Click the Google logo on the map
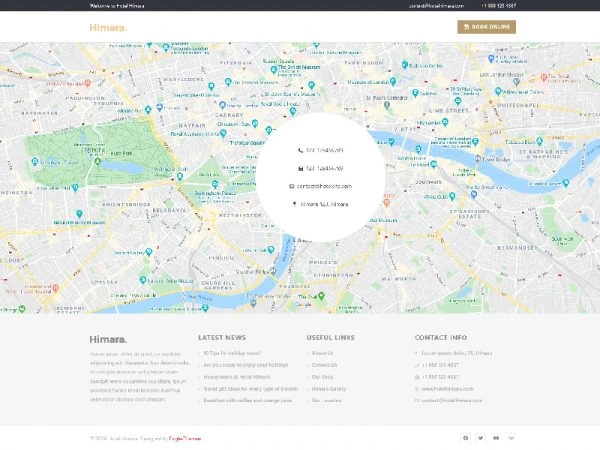This screenshot has width=600, height=450. point(303,305)
